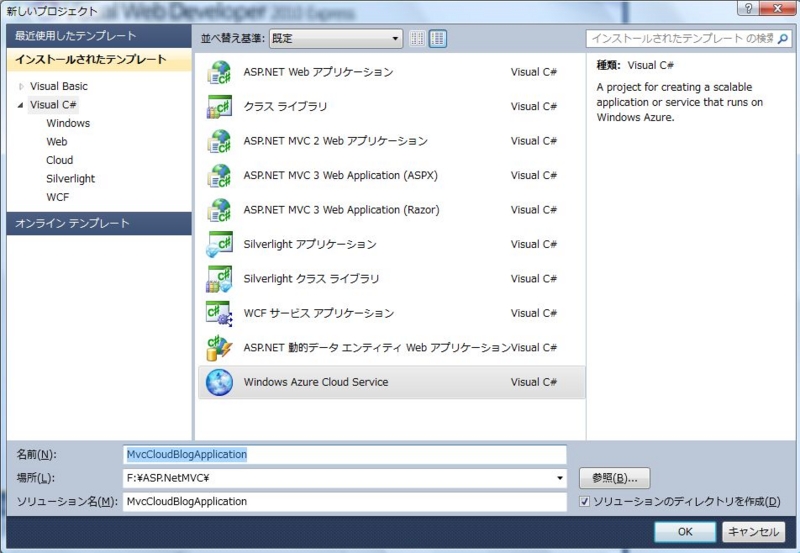
Task: Select Silverlight under Visual C#
Action: point(70,179)
